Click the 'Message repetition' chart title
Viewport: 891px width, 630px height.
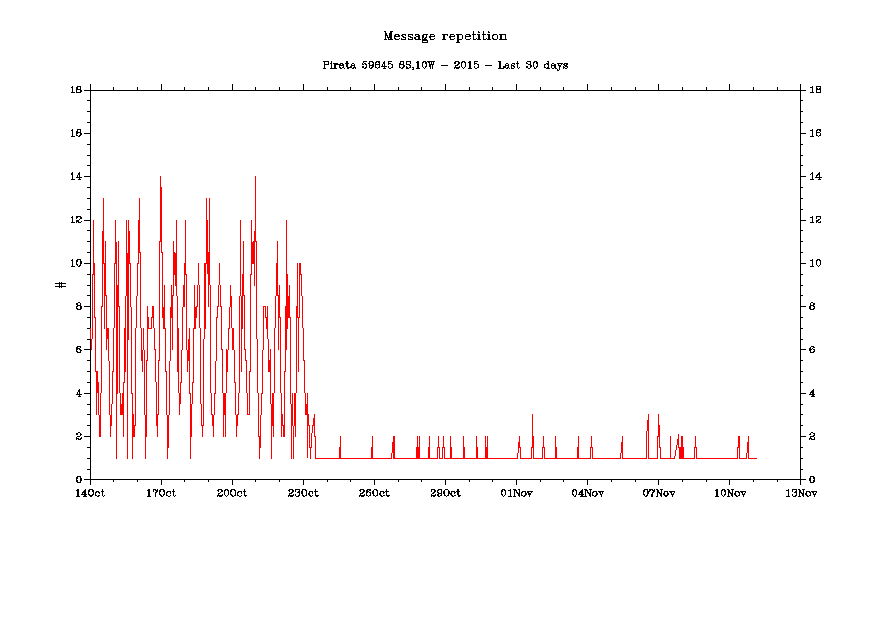(x=445, y=37)
